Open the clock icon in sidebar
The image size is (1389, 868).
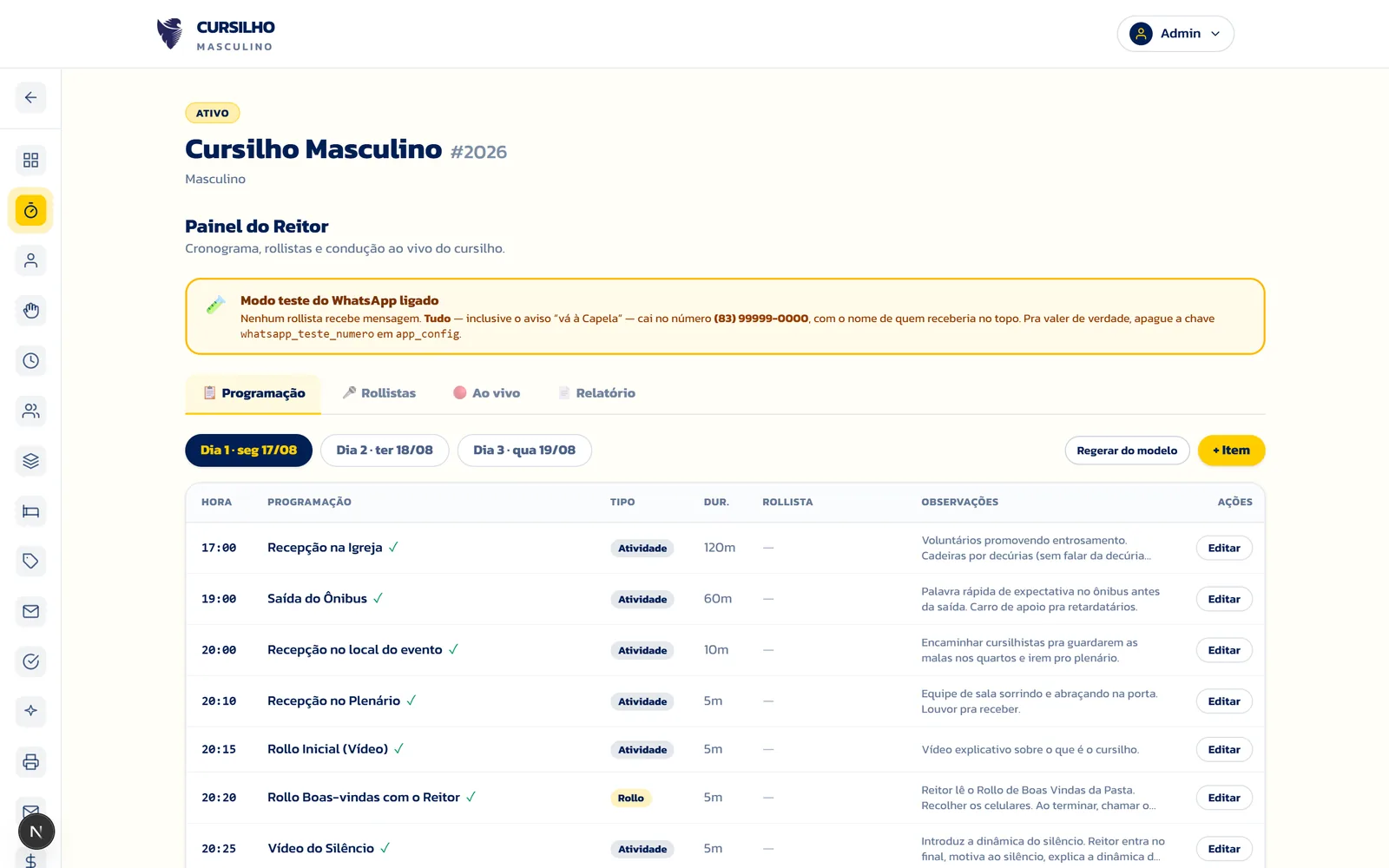click(x=30, y=361)
